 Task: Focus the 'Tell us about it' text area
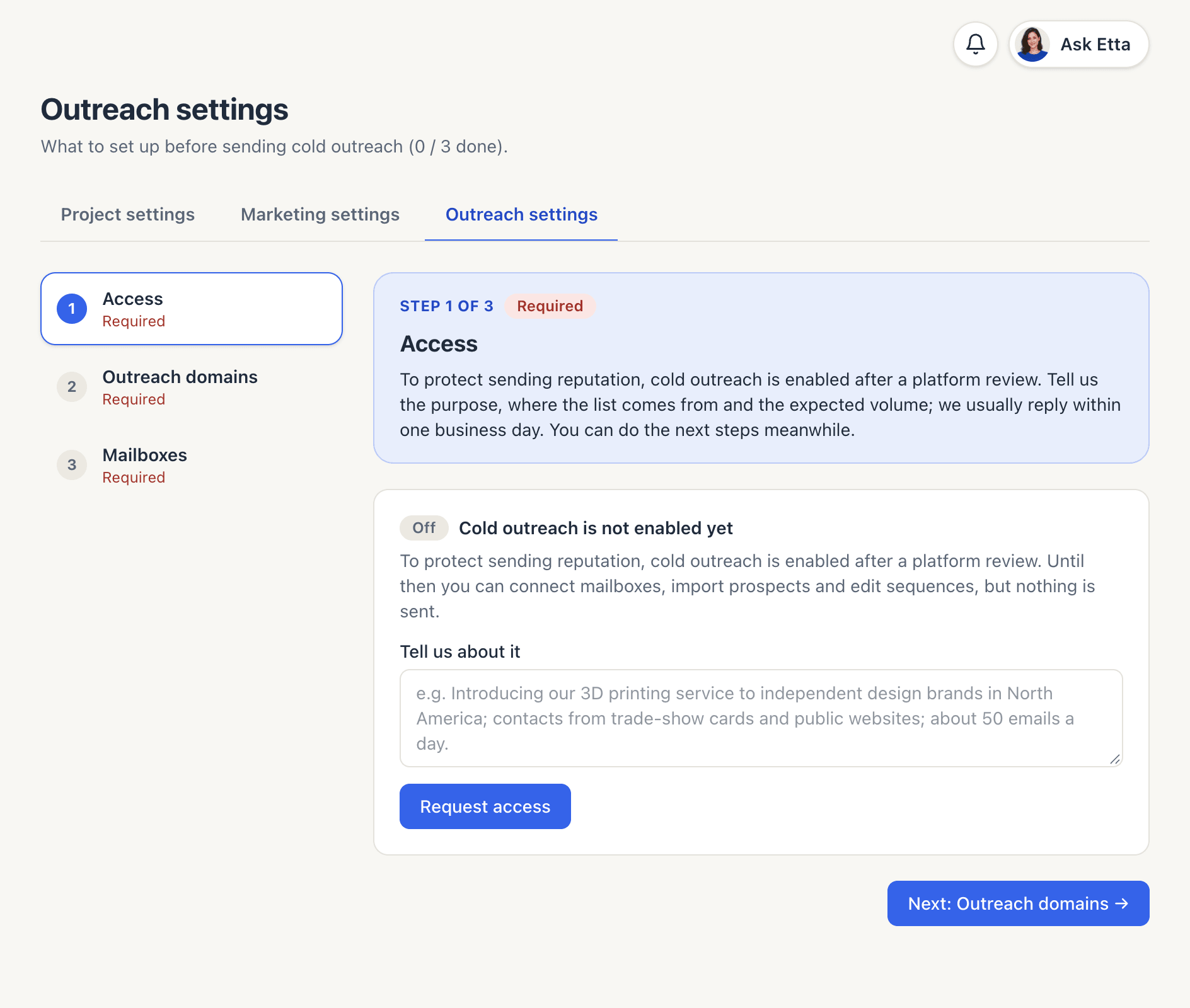tap(761, 718)
